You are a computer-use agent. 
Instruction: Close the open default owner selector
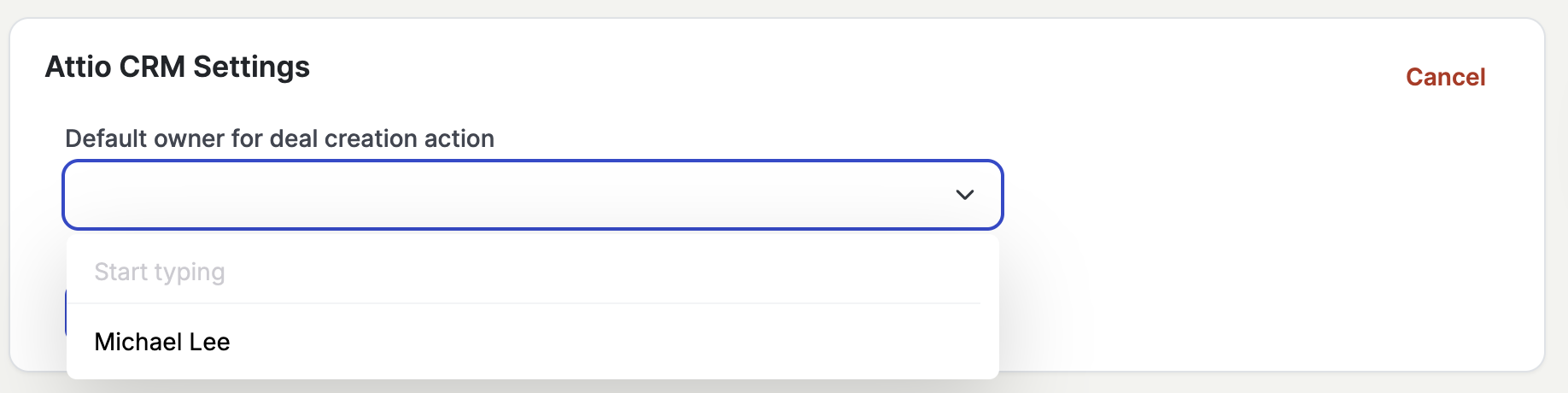click(964, 195)
